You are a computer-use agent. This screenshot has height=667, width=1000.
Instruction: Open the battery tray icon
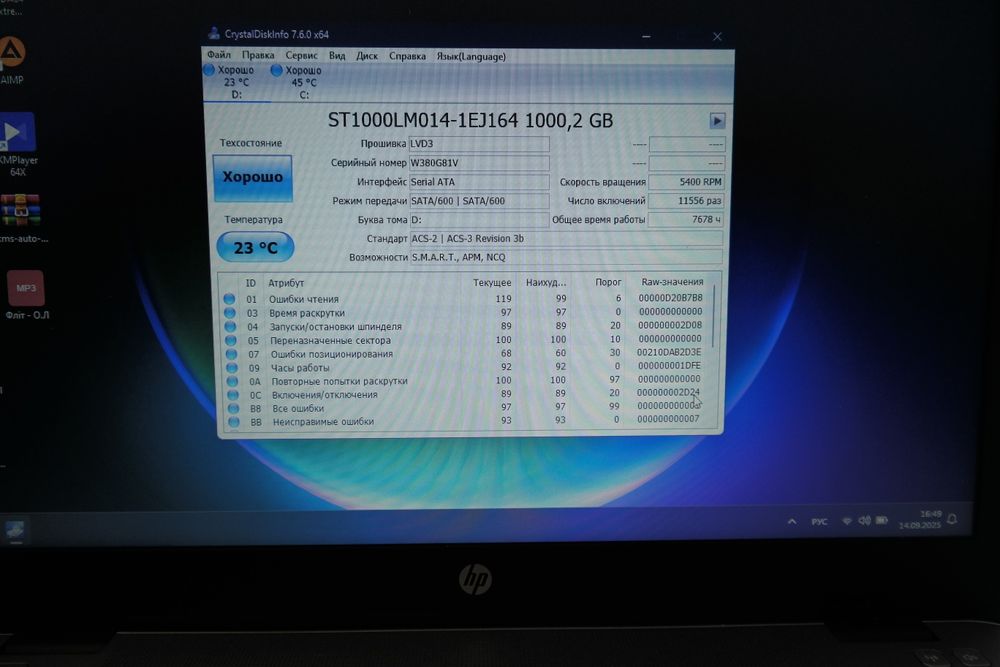pyautogui.click(x=882, y=520)
